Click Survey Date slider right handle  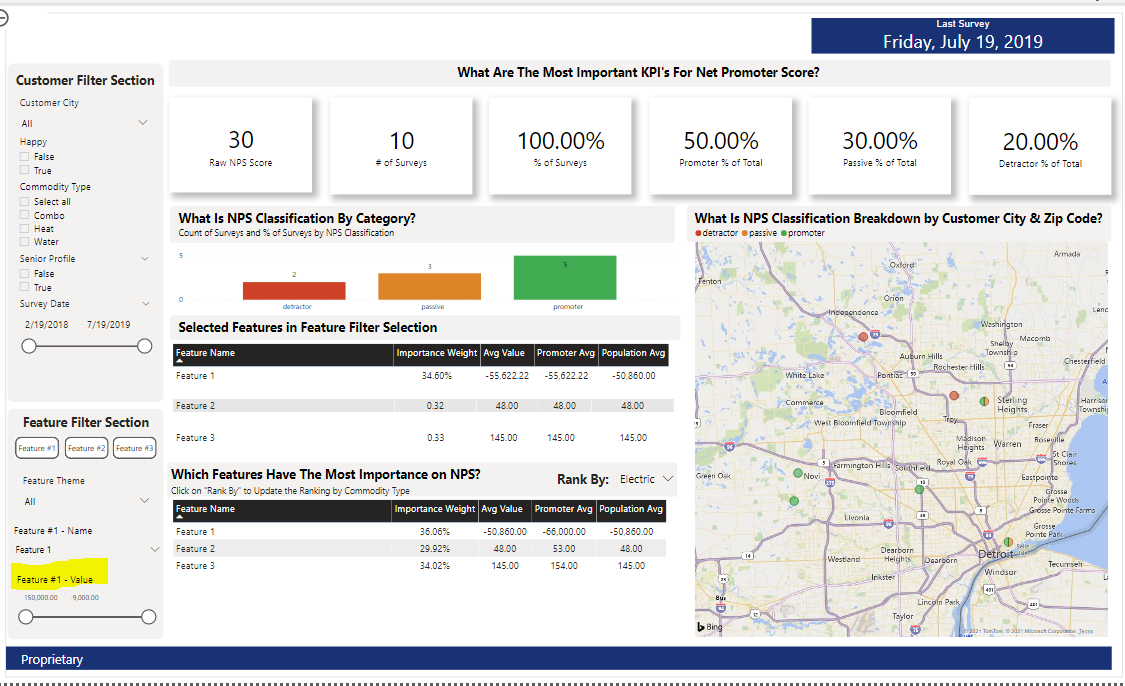144,347
